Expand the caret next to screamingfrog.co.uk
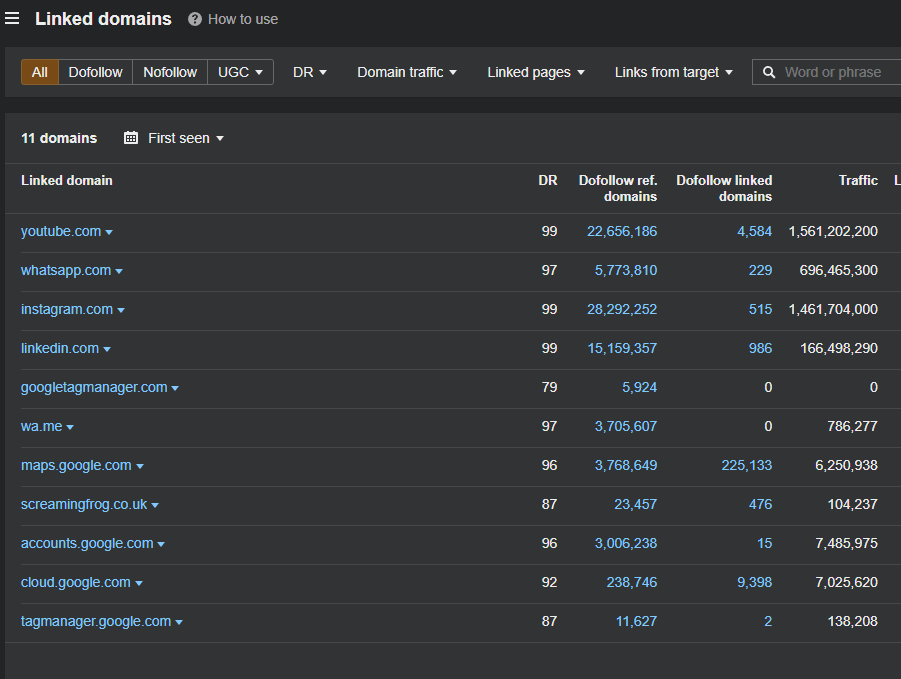The width and height of the screenshot is (901, 679). [155, 506]
